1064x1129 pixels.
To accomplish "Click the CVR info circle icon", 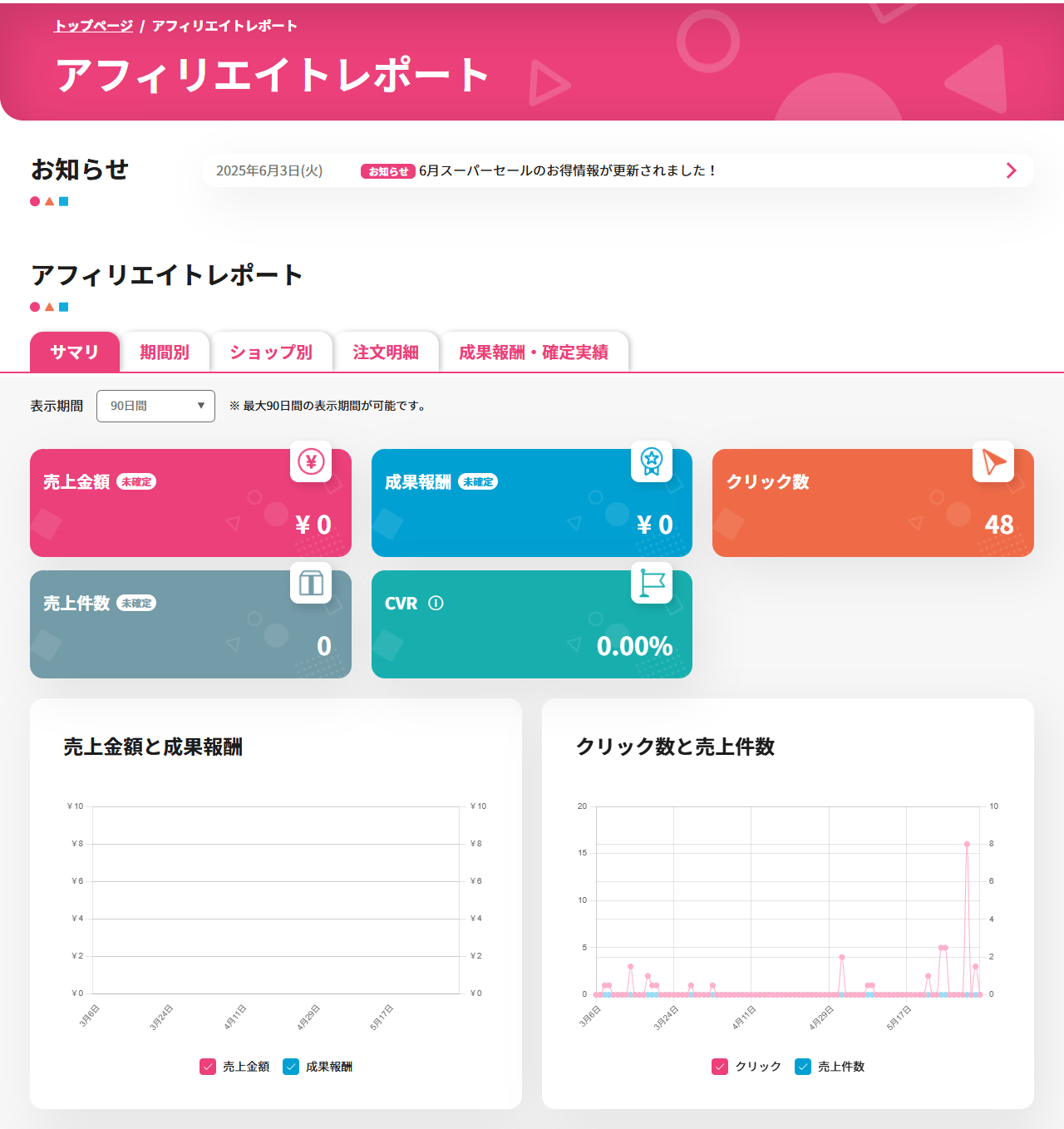I will pyautogui.click(x=436, y=604).
